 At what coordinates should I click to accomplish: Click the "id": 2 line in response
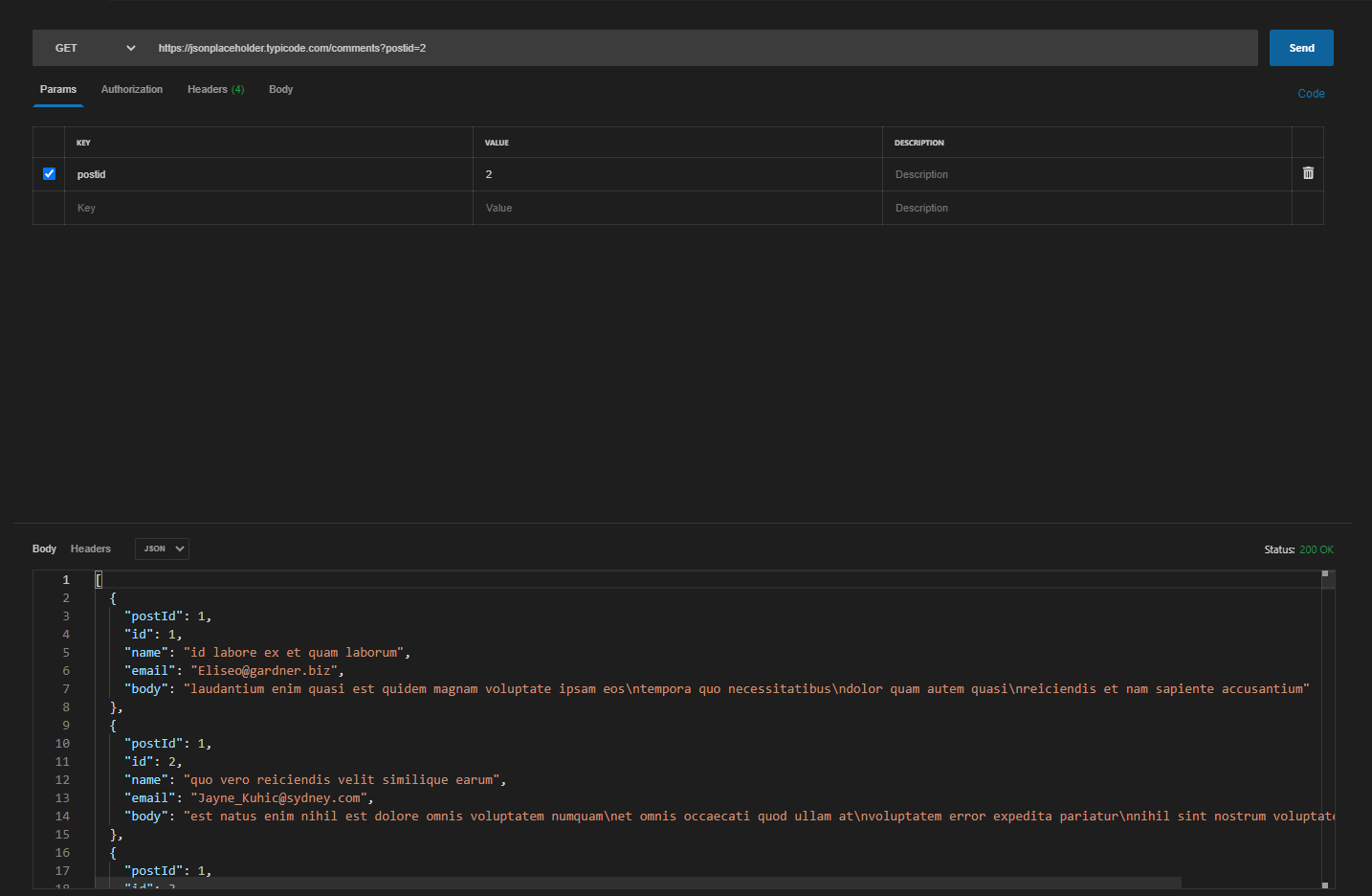point(153,762)
